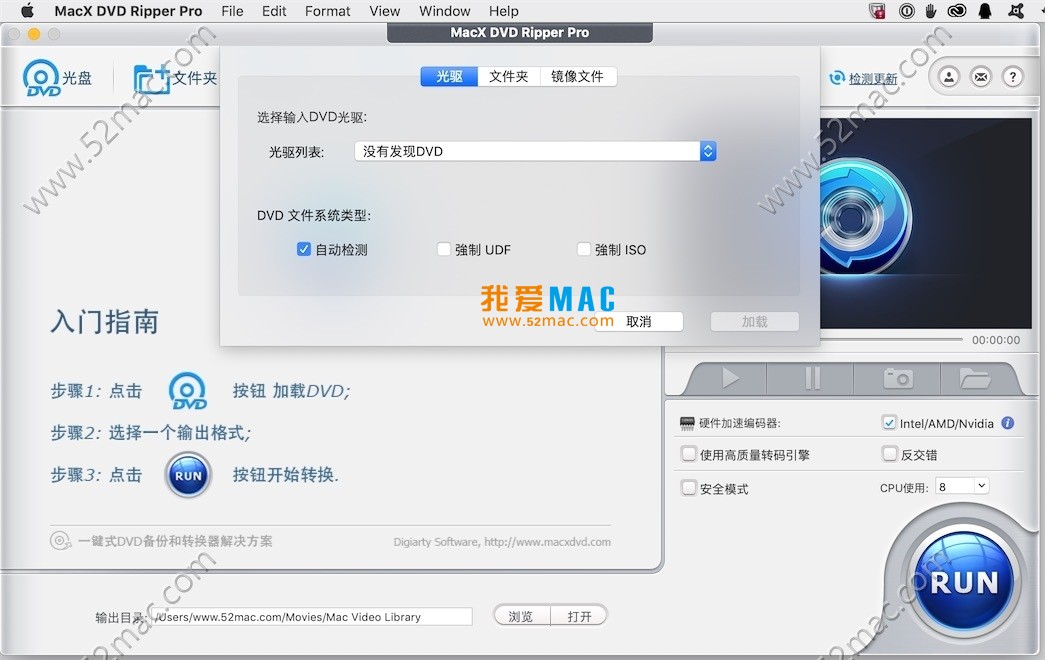Open the View menu

[385, 11]
